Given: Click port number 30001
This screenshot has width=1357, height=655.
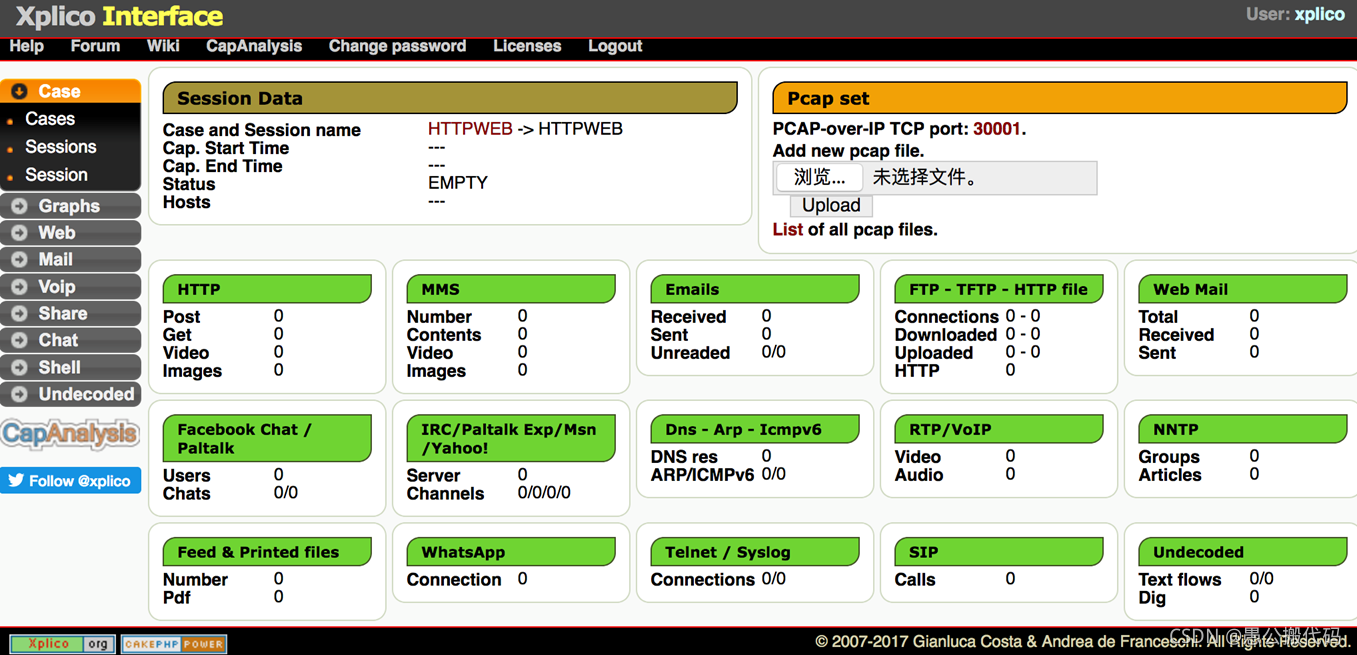Looking at the screenshot, I should pyautogui.click(x=997, y=129).
